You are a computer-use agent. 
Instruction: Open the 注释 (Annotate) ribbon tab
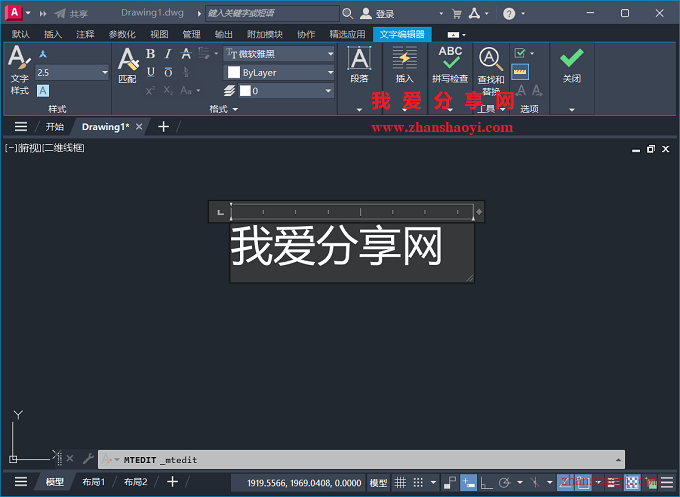85,34
